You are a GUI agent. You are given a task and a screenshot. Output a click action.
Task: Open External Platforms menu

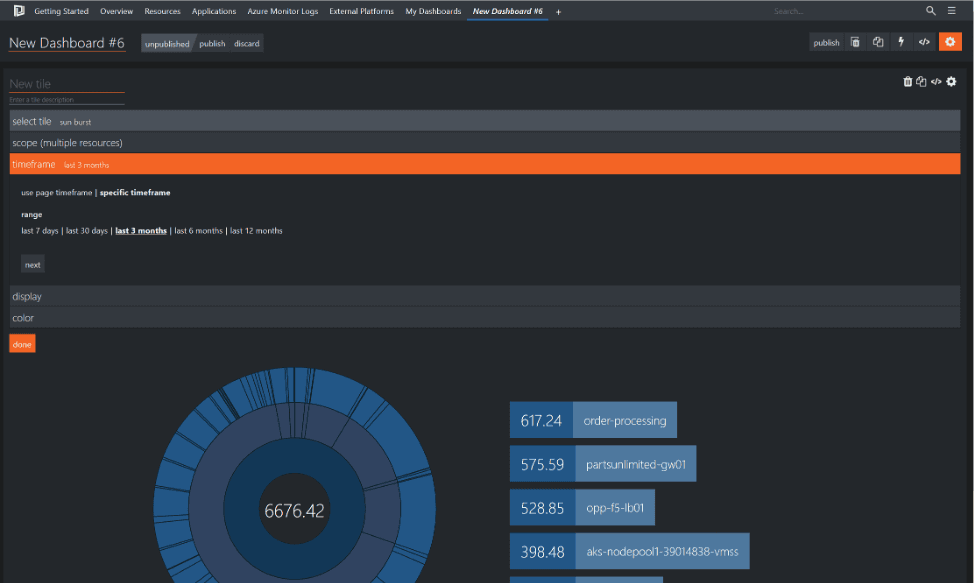[x=362, y=11]
